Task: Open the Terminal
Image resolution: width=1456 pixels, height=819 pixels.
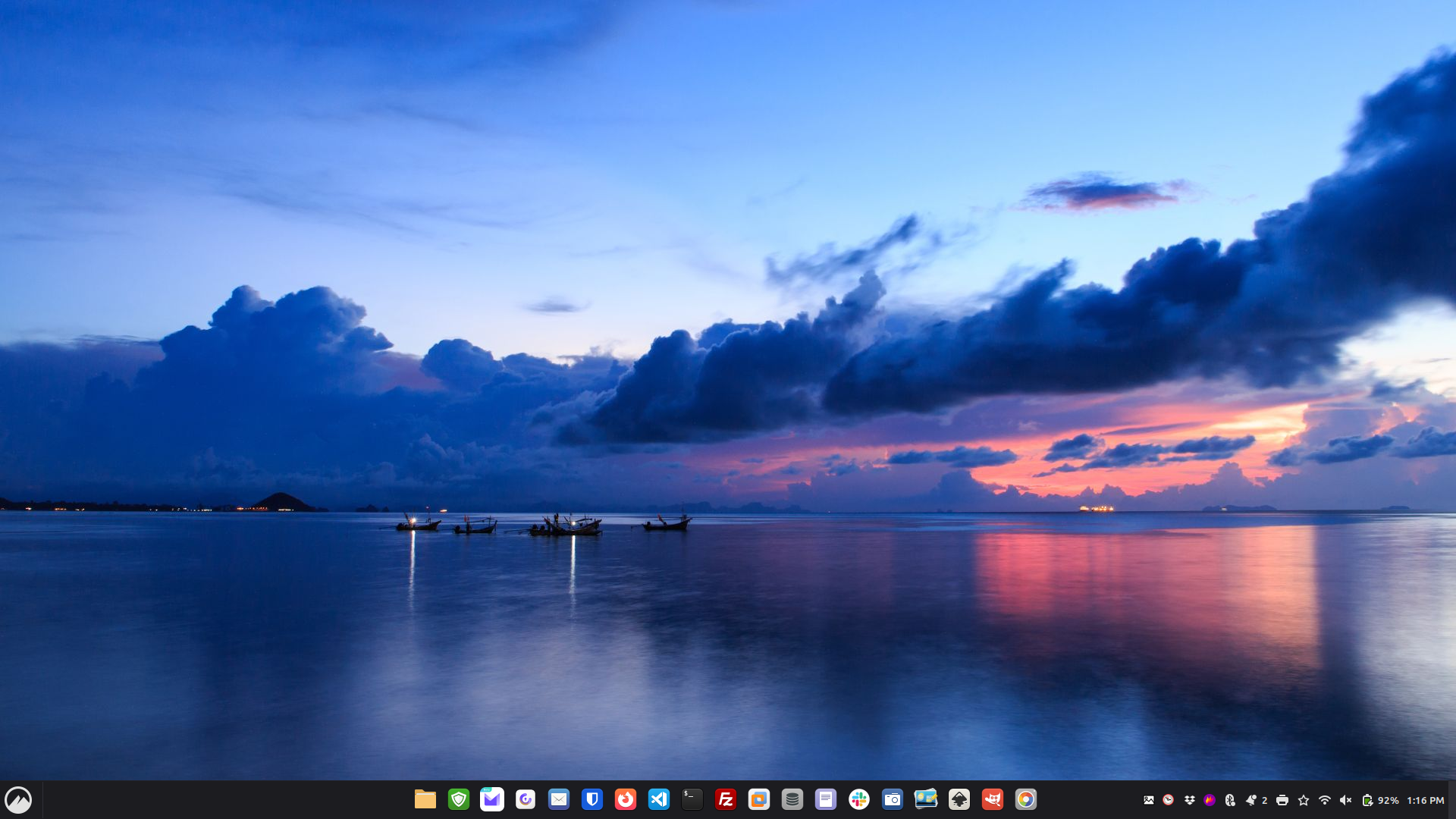Action: pyautogui.click(x=692, y=799)
